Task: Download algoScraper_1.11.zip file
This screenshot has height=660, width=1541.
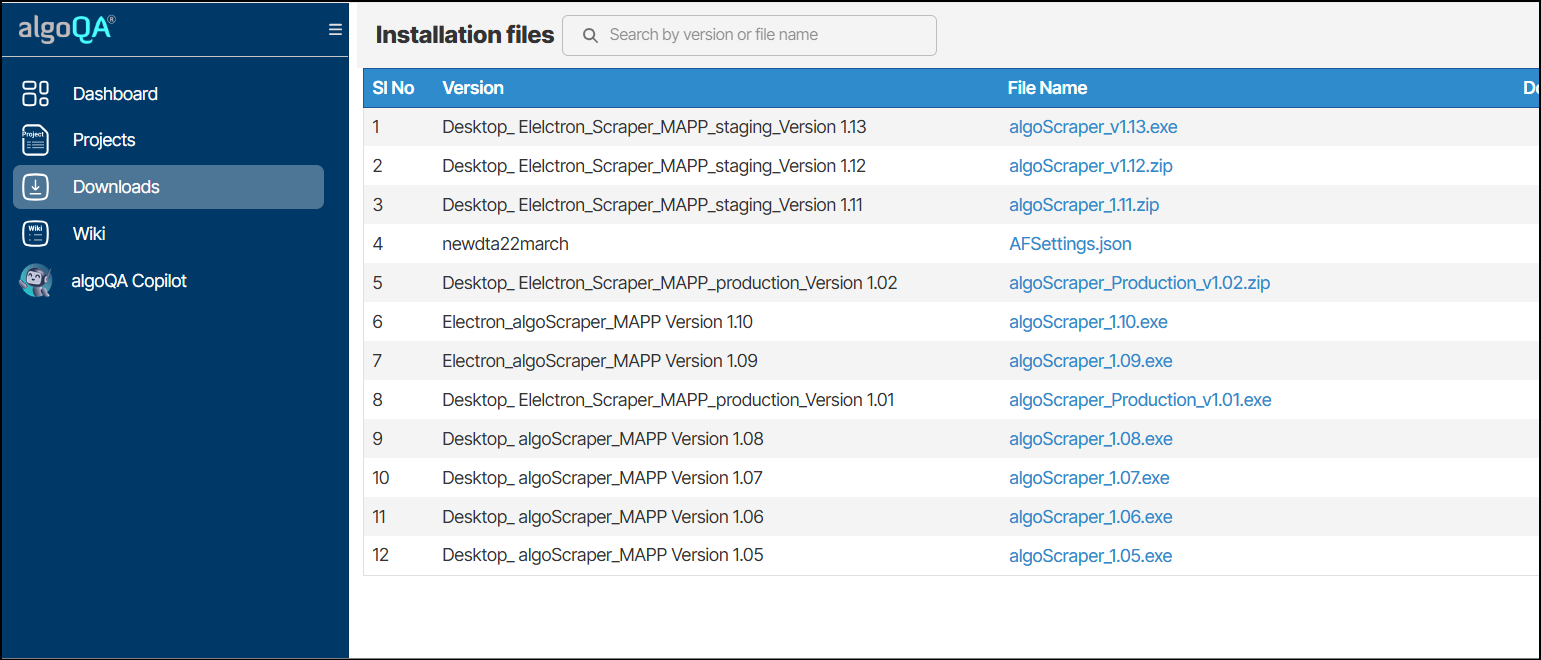Action: (x=1084, y=205)
